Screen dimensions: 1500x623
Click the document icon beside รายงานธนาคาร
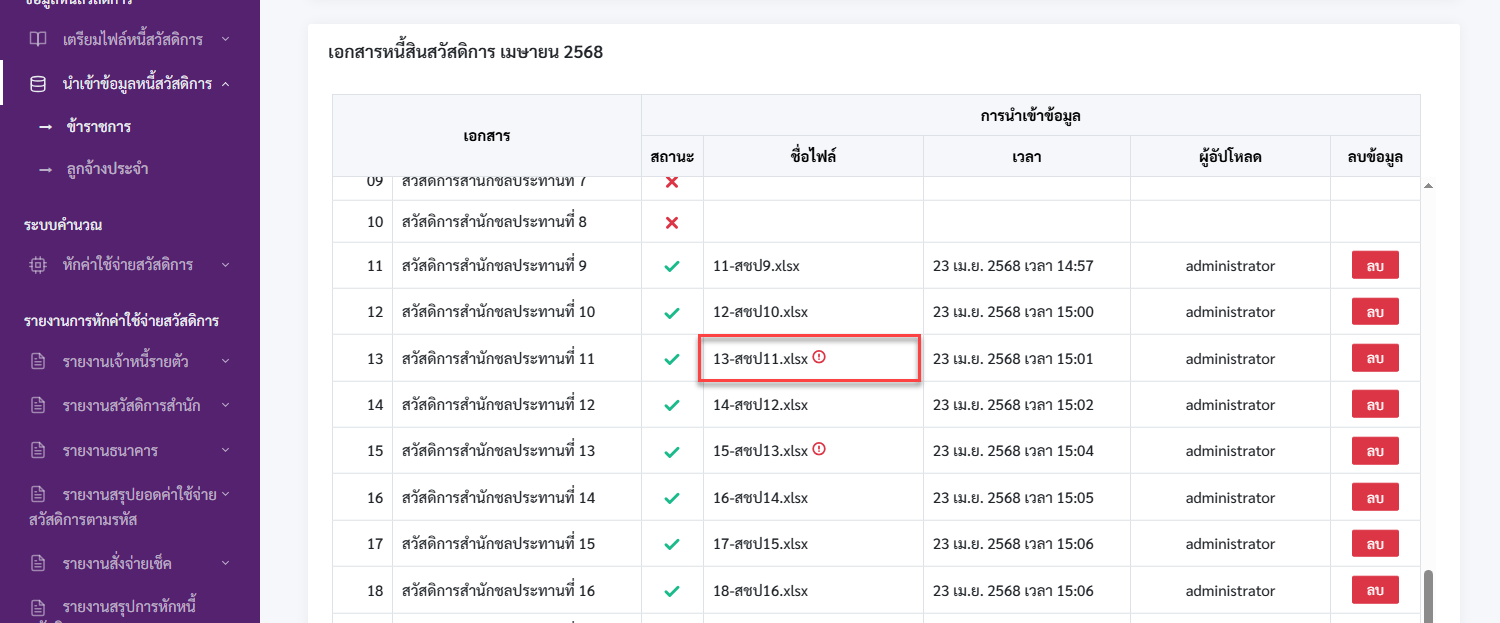(38, 451)
